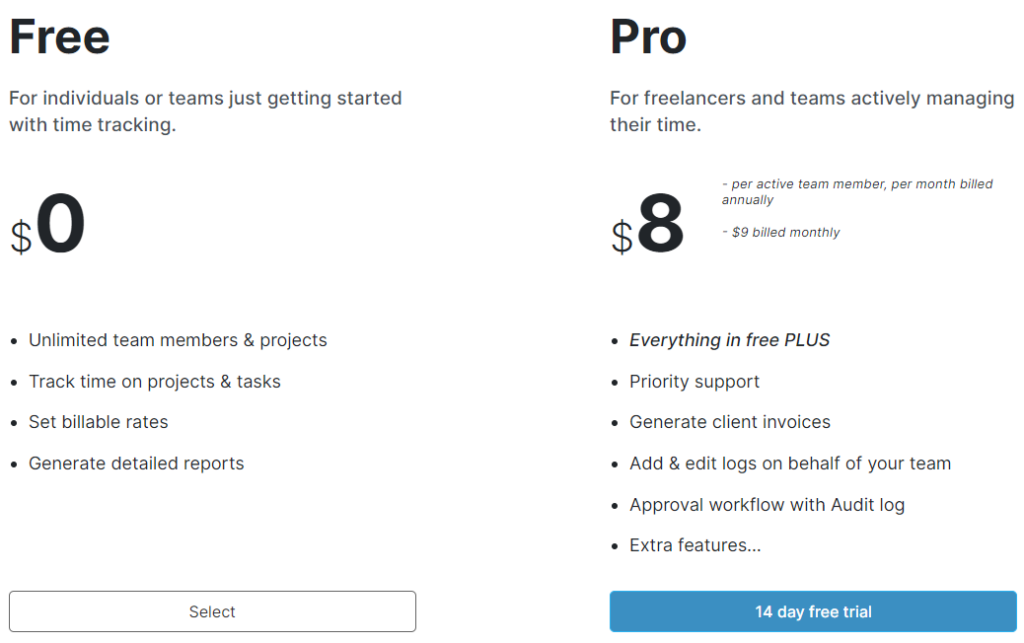Viewport: 1024px width, 643px height.
Task: Click the 'Generate detailed reports' feature
Action: pos(136,463)
